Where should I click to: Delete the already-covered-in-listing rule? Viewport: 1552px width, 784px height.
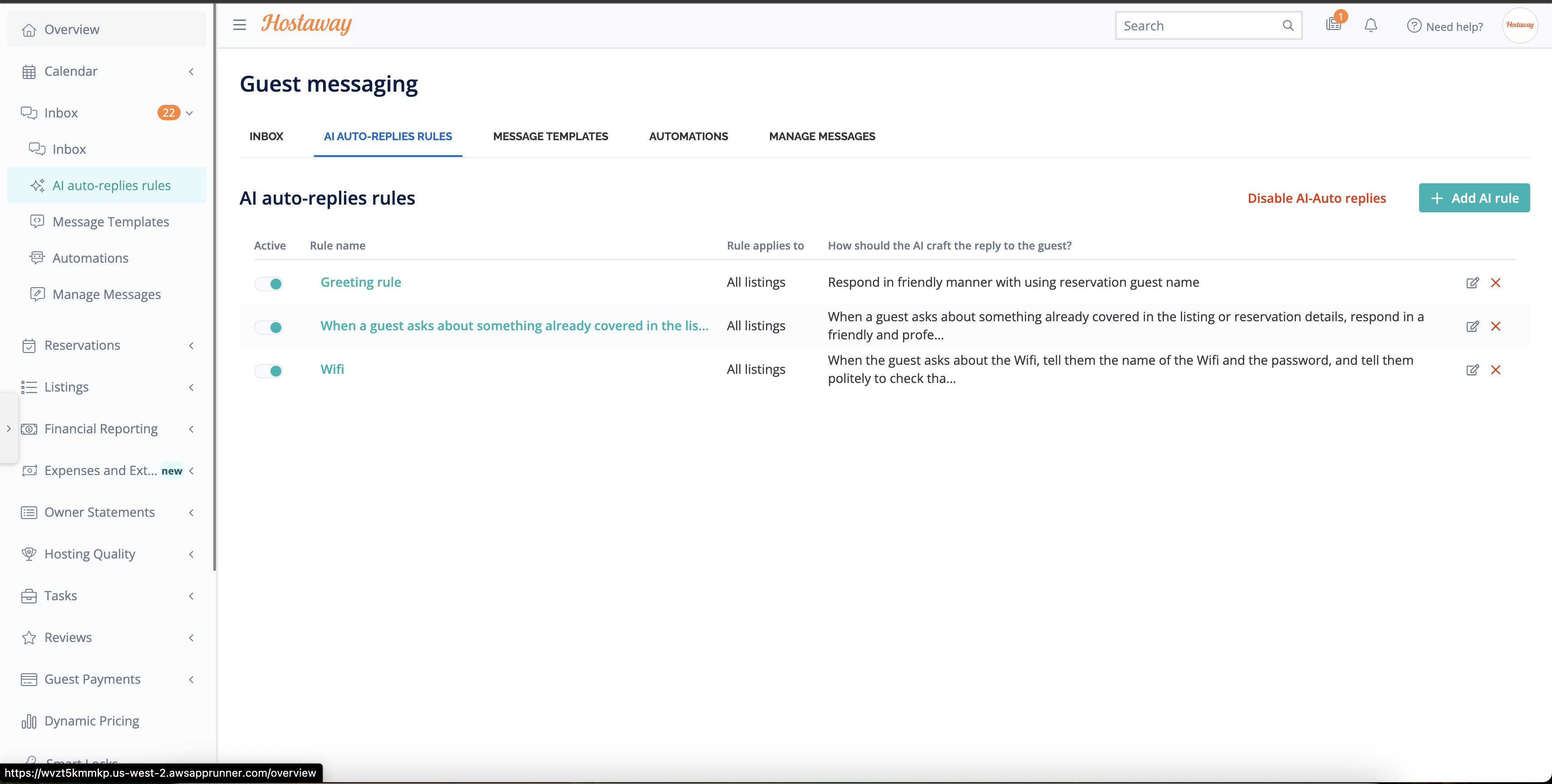click(x=1495, y=326)
